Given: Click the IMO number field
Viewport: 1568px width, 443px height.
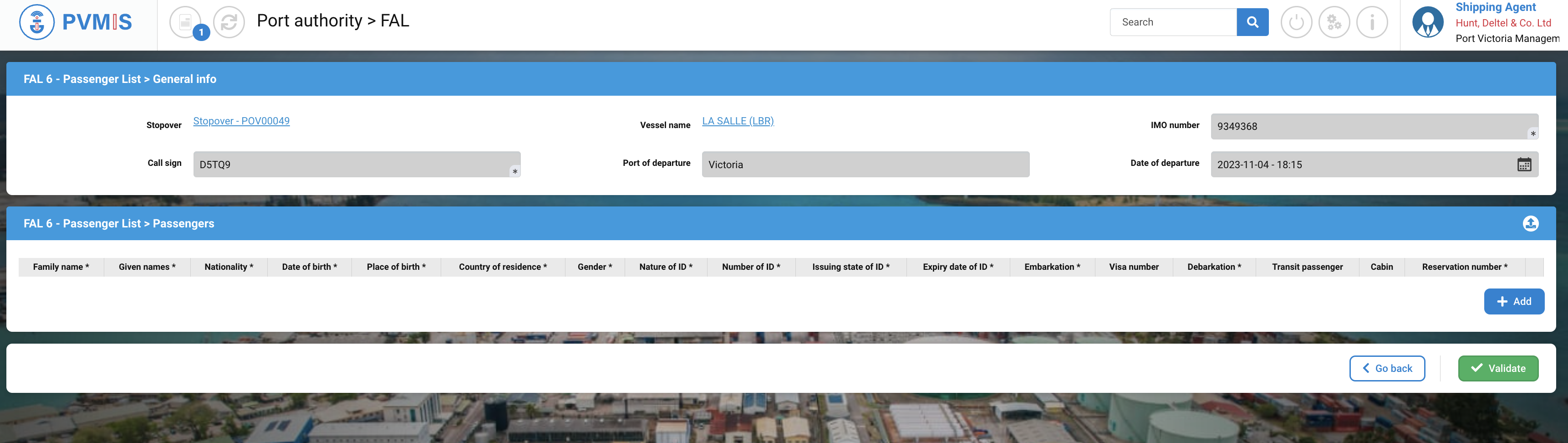Looking at the screenshot, I should pyautogui.click(x=1369, y=127).
